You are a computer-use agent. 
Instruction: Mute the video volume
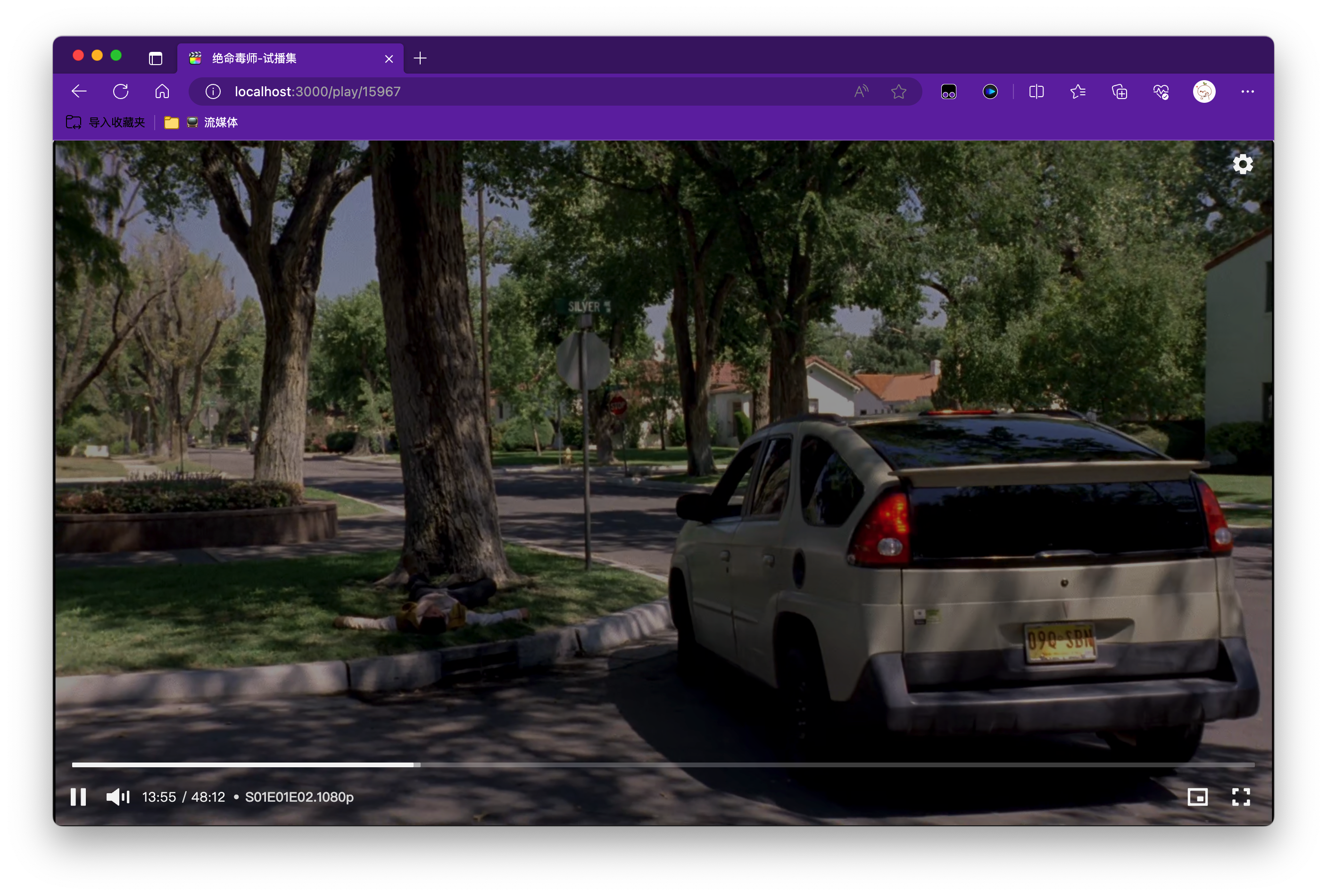click(x=118, y=796)
